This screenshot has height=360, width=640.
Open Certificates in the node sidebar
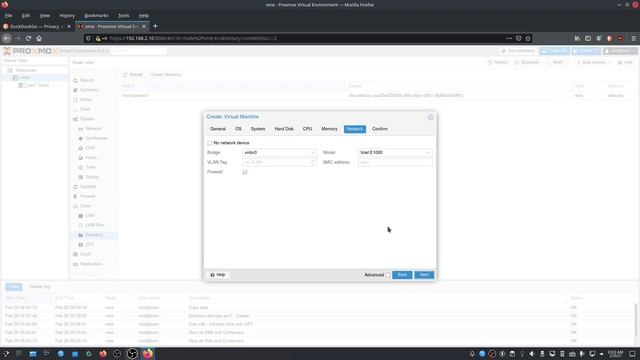(96, 139)
